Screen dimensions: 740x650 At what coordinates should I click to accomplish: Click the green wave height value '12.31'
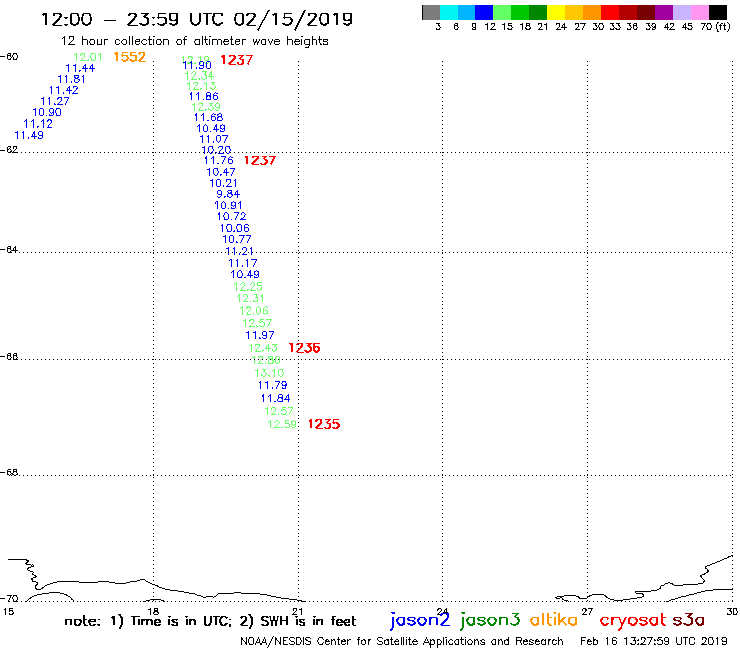click(250, 298)
